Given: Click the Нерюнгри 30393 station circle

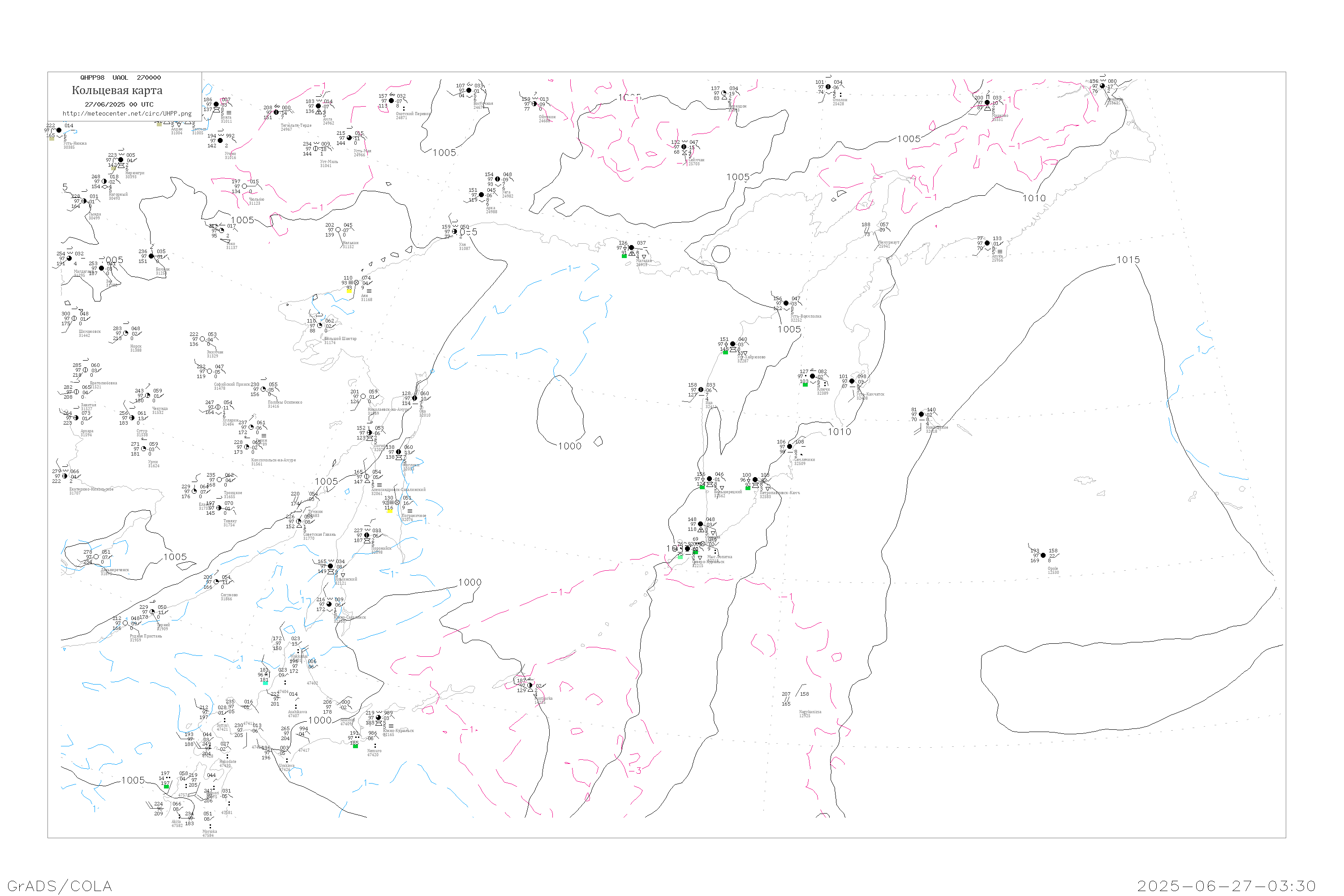Looking at the screenshot, I should (x=121, y=160).
